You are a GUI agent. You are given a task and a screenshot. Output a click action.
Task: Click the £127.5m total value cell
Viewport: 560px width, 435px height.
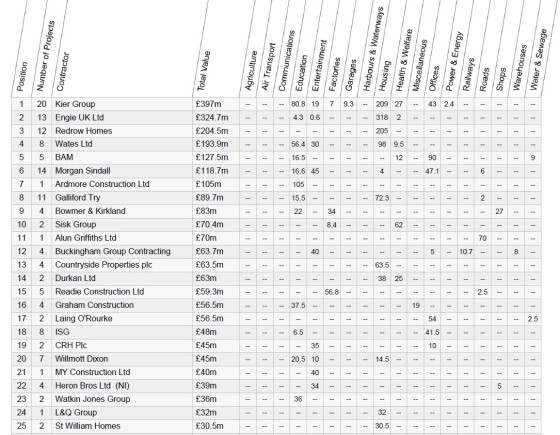tap(212, 158)
